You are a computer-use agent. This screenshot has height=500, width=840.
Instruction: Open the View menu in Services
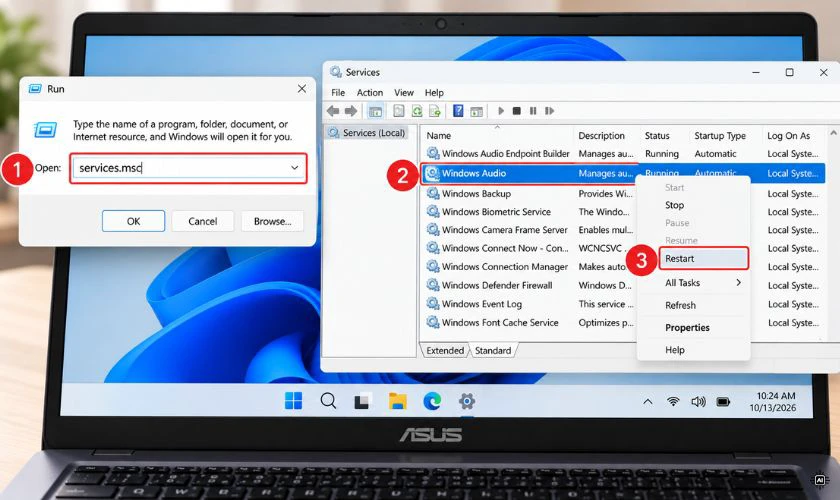[x=404, y=92]
